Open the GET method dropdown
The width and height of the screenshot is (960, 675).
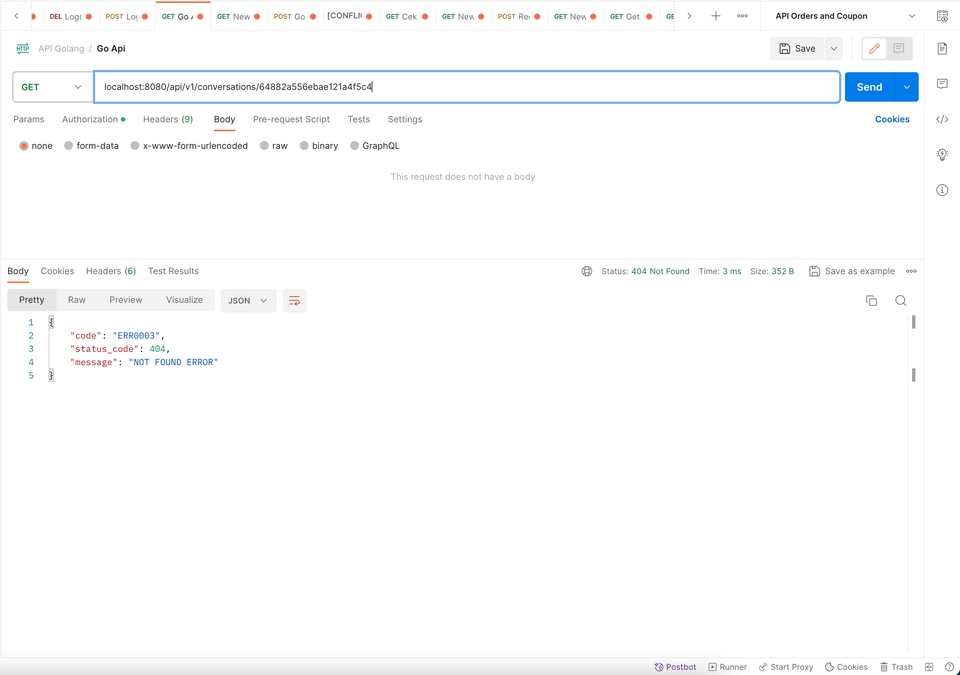51,87
